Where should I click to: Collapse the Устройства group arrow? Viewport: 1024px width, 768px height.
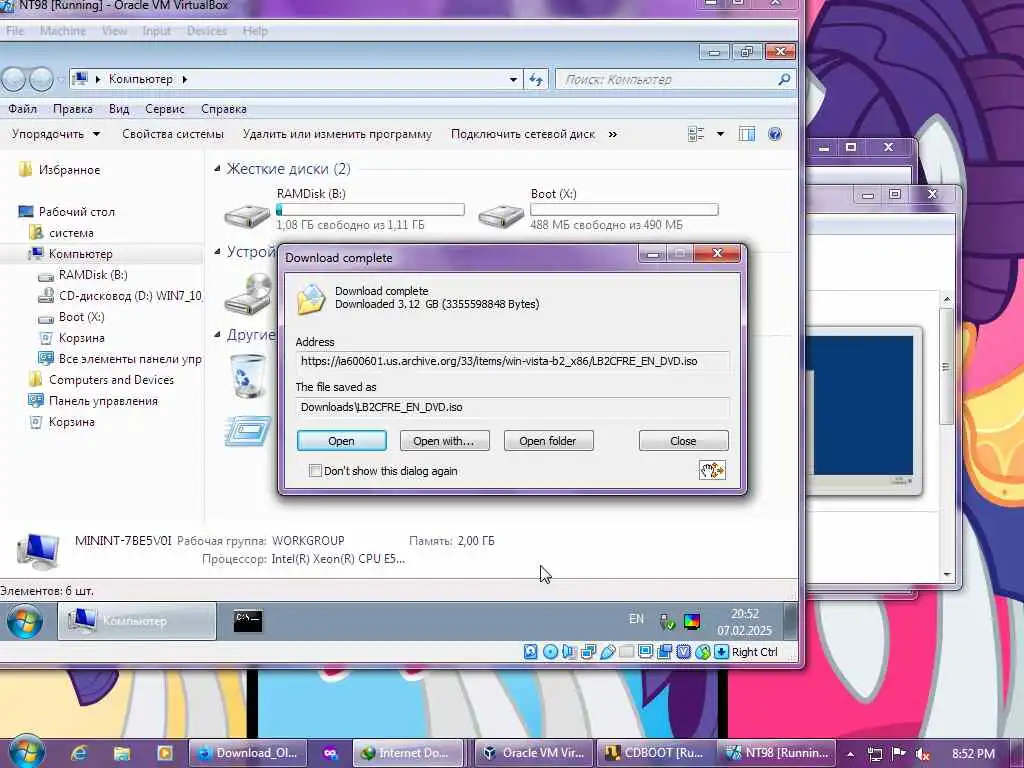217,251
